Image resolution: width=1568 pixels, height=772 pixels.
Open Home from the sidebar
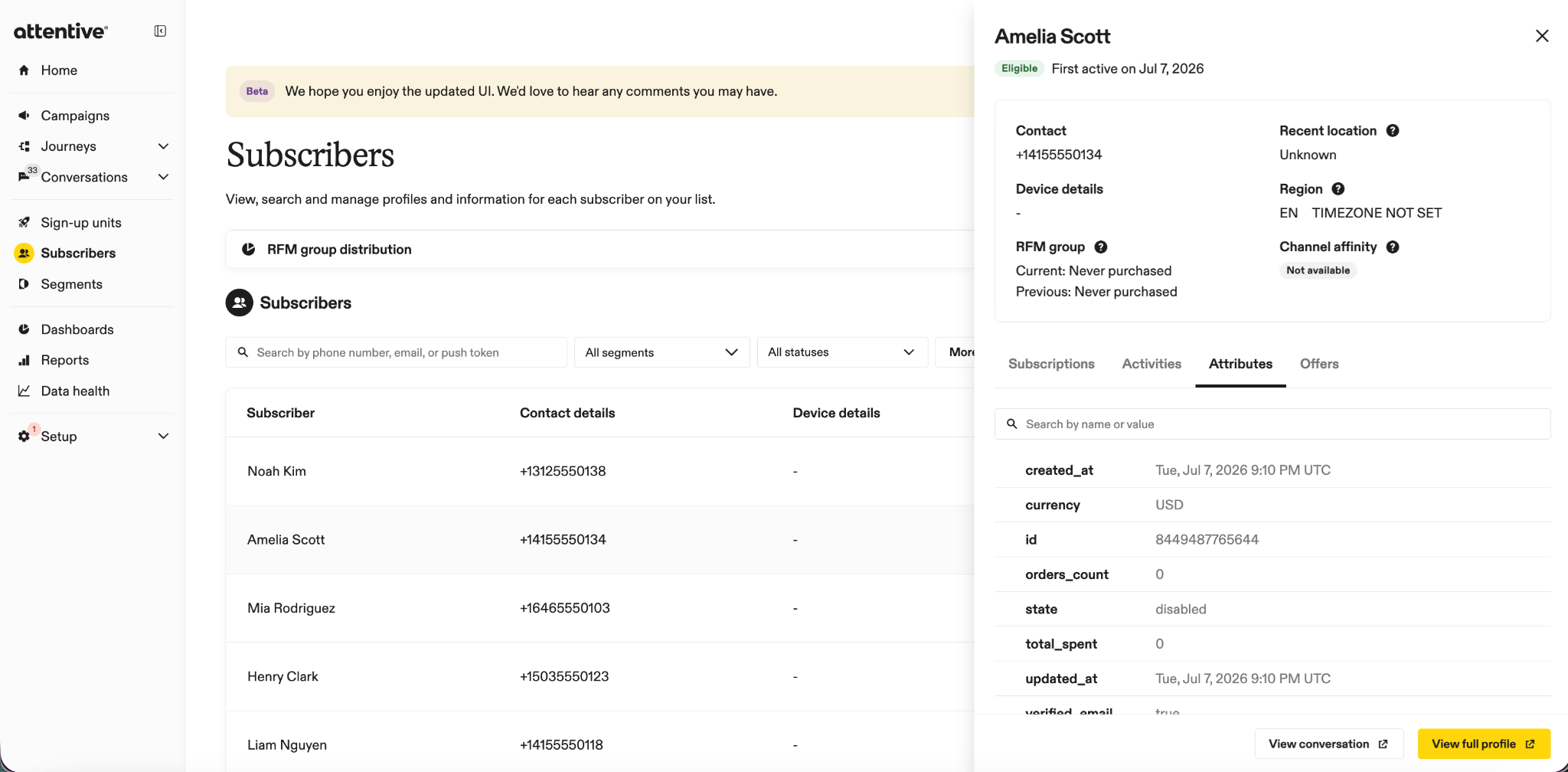[x=59, y=70]
